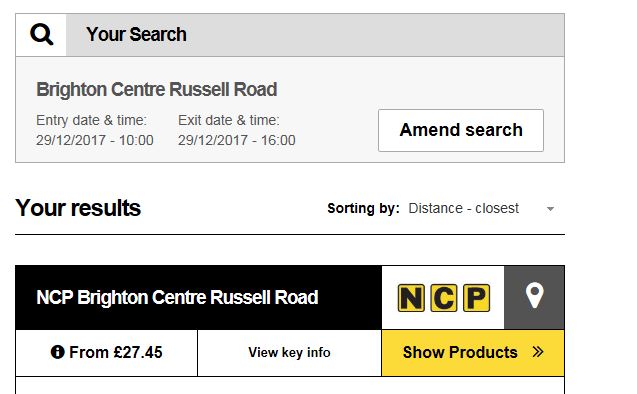
Task: Expand the sorting dropdown arrow
Action: [x=550, y=209]
